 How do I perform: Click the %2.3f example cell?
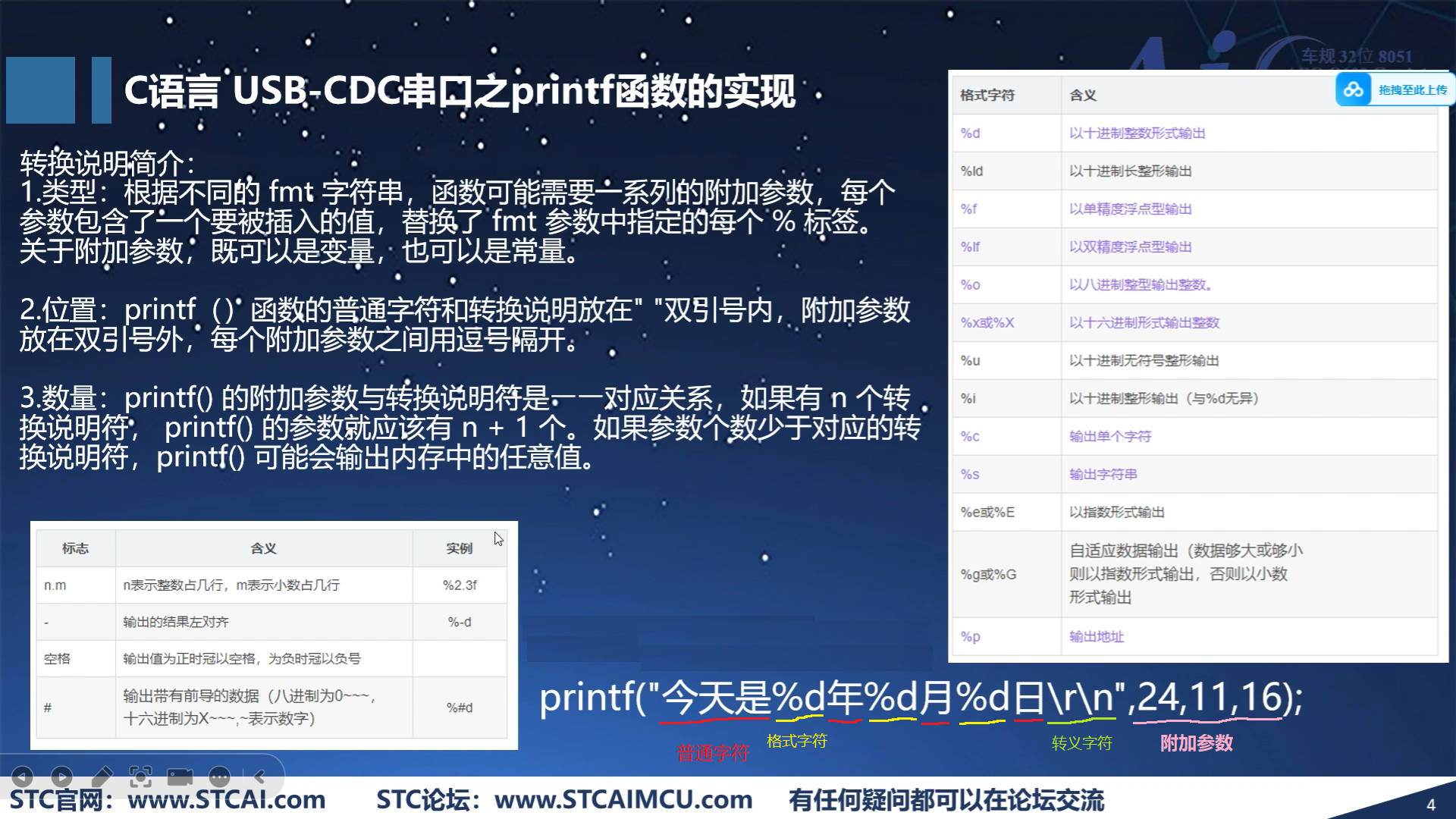pyautogui.click(x=460, y=585)
